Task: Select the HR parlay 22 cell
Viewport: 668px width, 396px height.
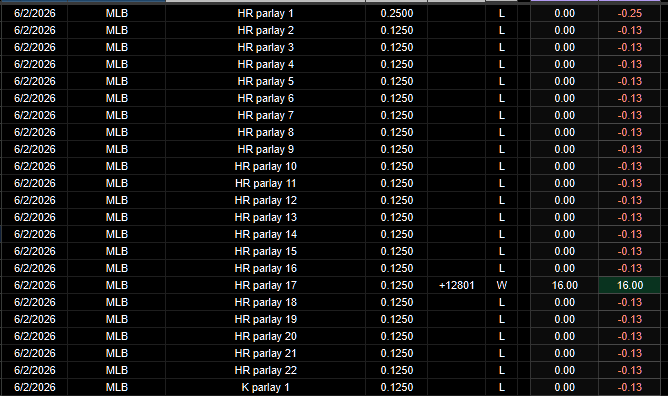Action: [265, 370]
